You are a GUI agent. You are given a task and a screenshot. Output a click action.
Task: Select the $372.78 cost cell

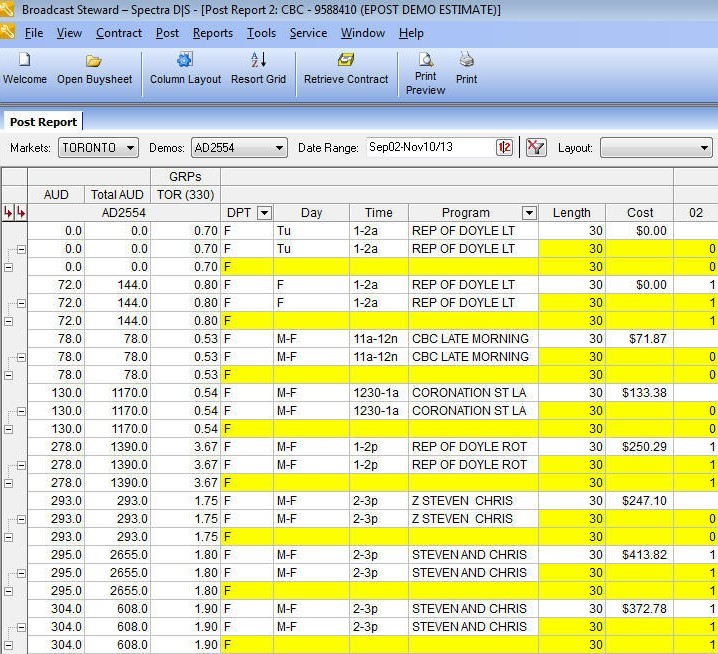coord(640,609)
